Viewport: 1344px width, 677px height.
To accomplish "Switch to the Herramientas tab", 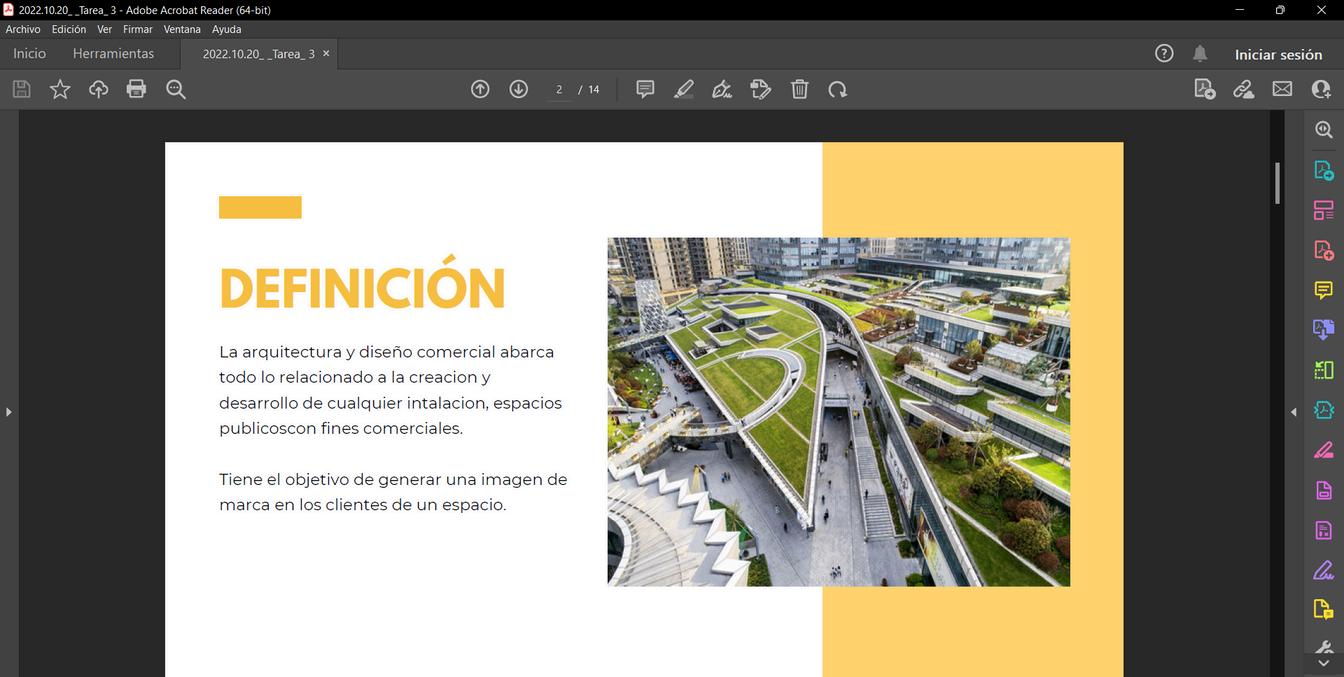I will point(113,53).
